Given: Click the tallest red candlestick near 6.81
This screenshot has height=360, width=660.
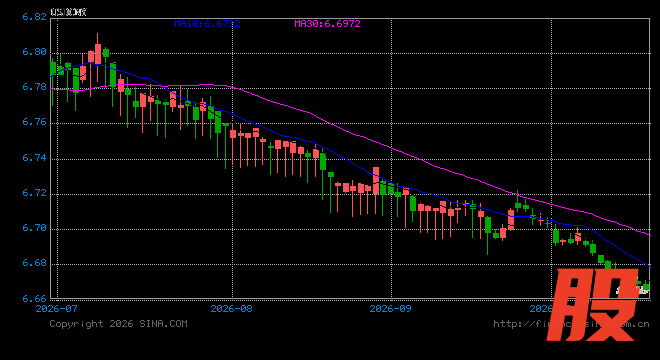Looking at the screenshot, I should pos(98,57).
